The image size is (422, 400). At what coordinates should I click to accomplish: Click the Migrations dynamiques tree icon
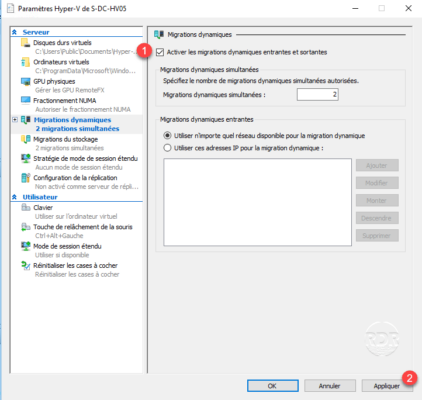pos(26,120)
